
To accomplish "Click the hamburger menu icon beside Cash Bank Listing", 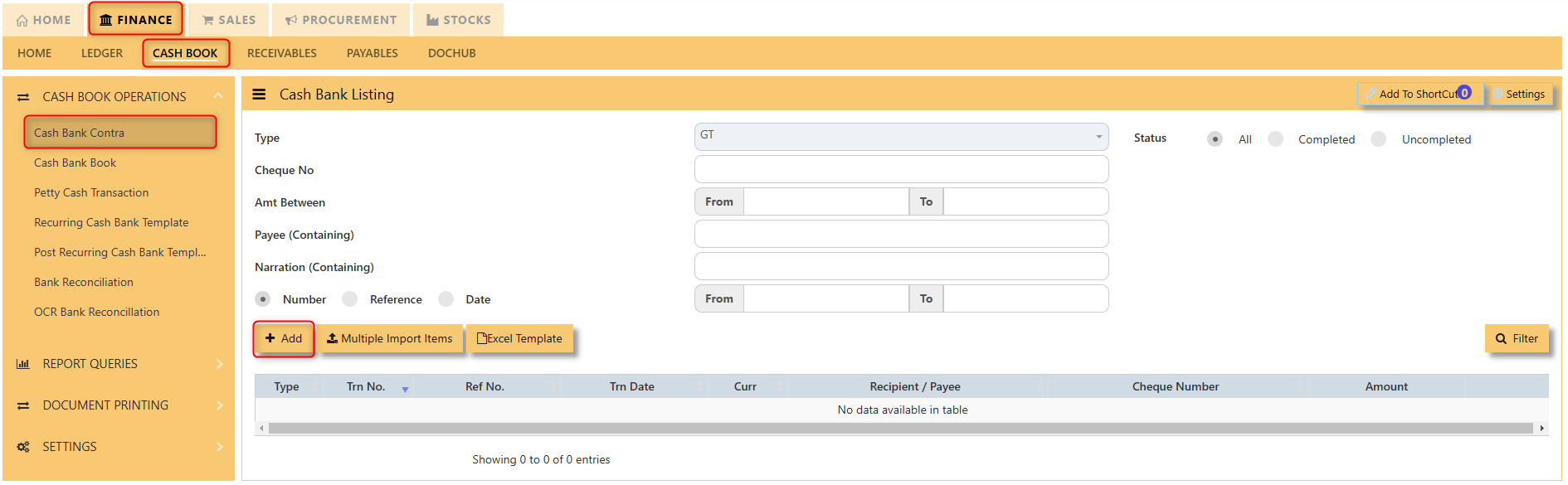I will tap(259, 95).
